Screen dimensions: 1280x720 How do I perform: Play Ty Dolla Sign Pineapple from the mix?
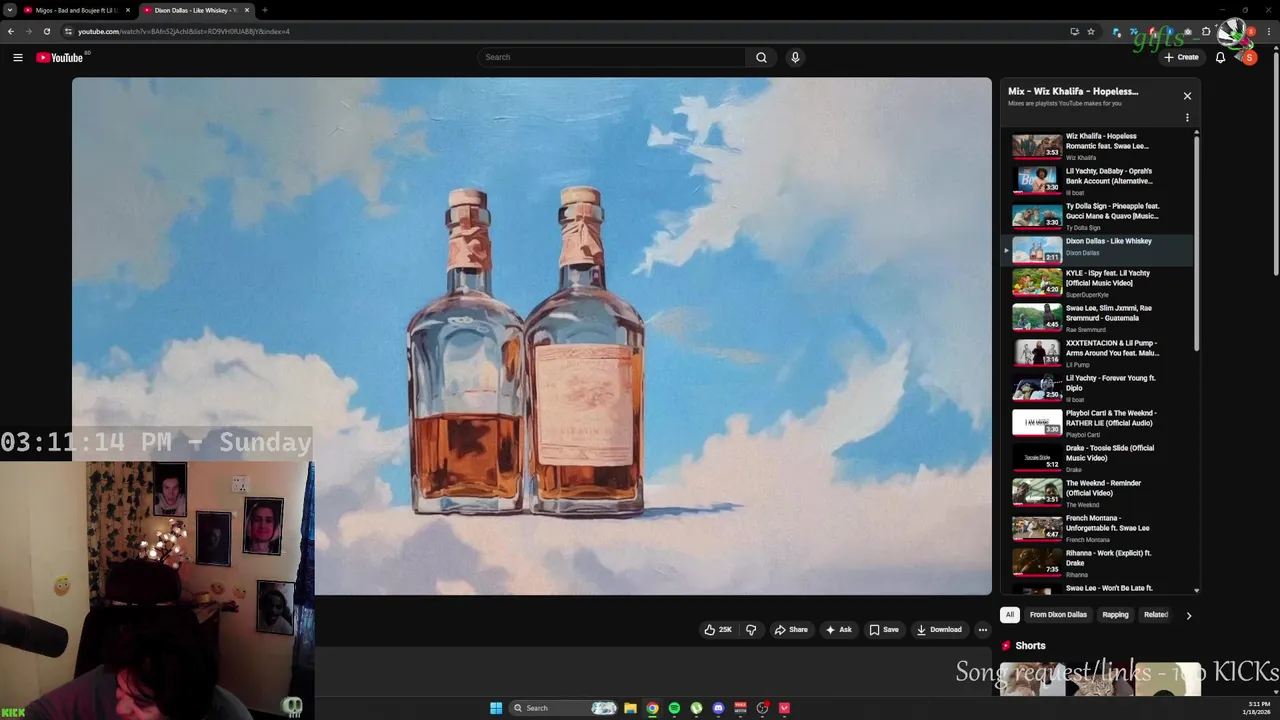(x=1098, y=216)
